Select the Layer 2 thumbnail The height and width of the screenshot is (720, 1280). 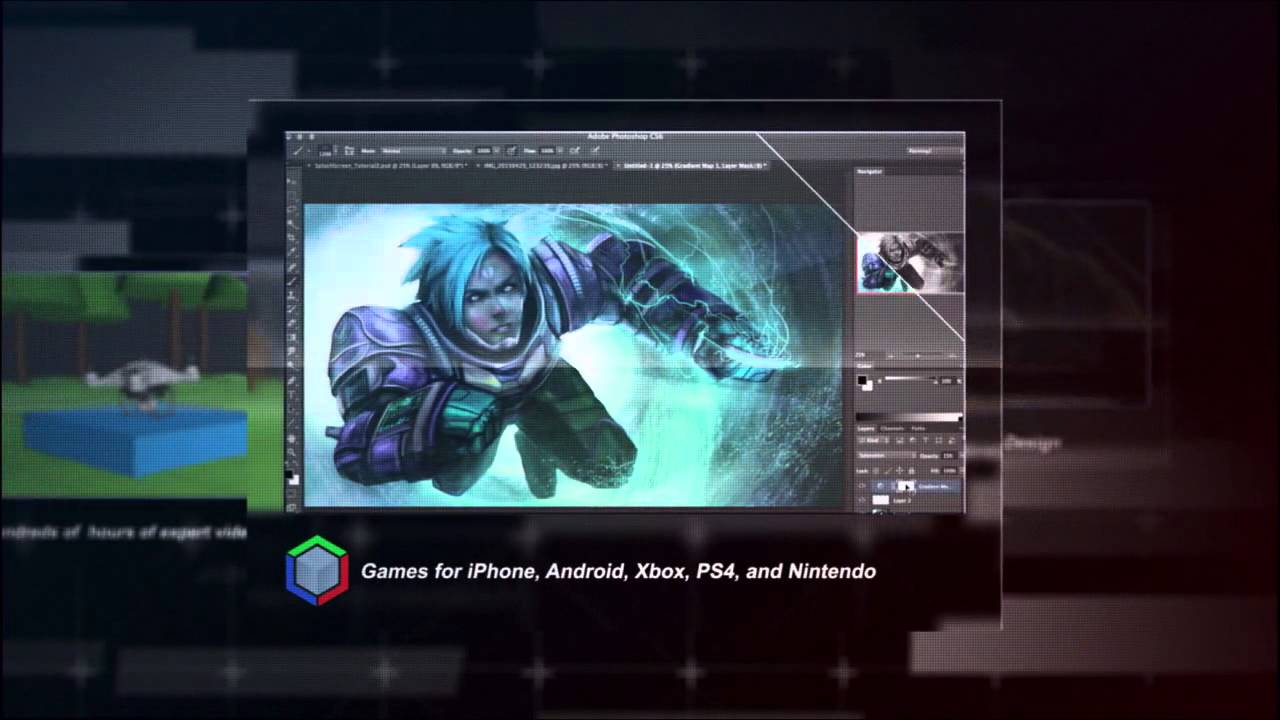pyautogui.click(x=881, y=500)
